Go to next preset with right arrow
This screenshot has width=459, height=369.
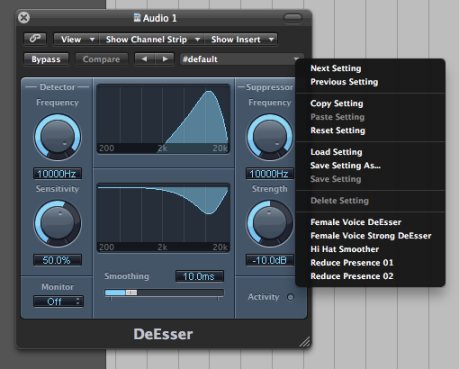coord(164,59)
